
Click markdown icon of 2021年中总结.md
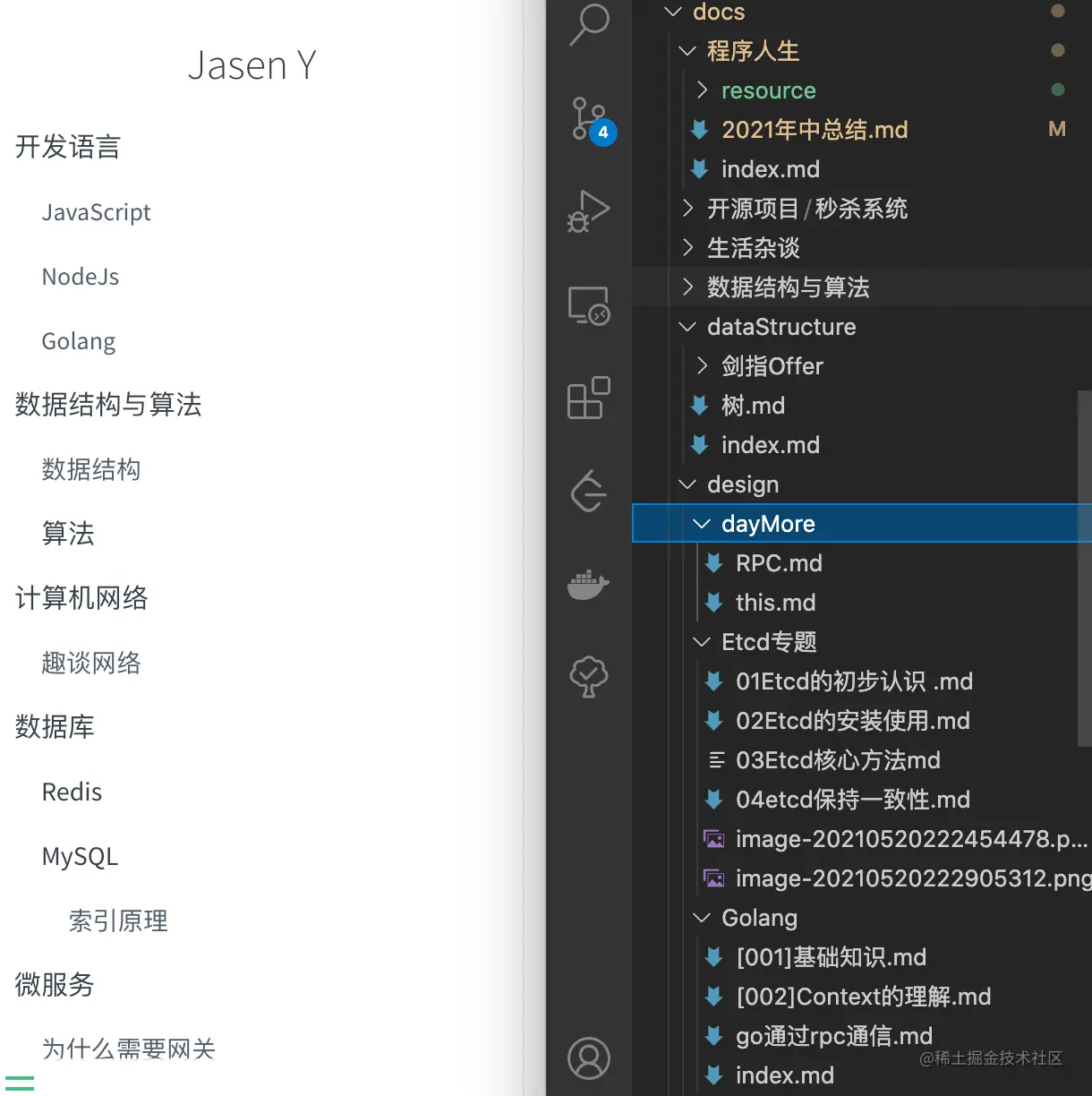tap(700, 130)
